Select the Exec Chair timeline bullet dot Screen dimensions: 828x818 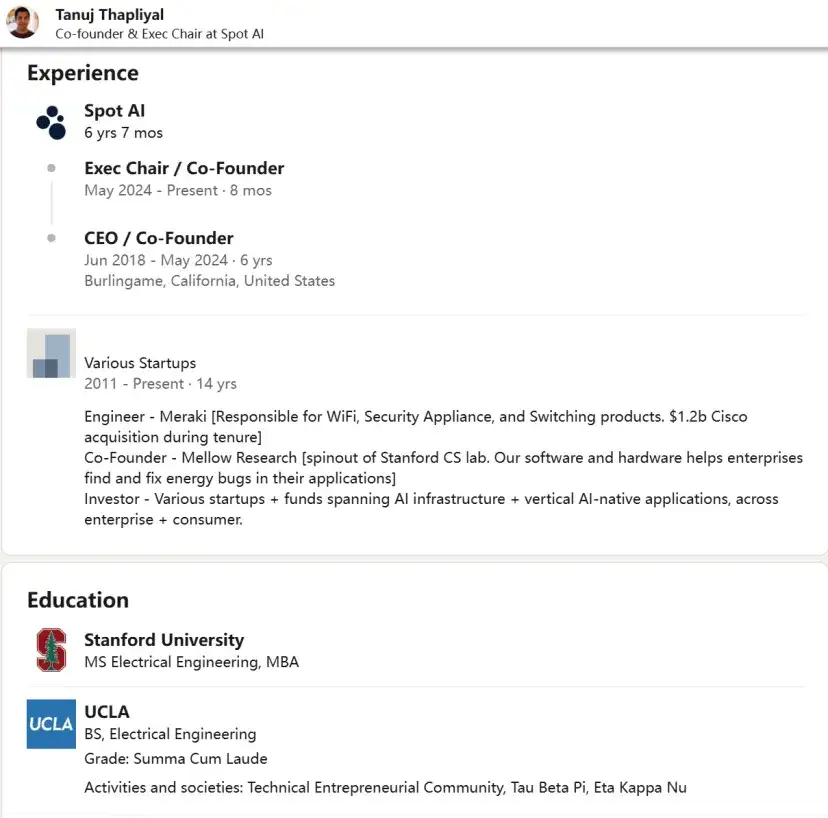point(51,168)
